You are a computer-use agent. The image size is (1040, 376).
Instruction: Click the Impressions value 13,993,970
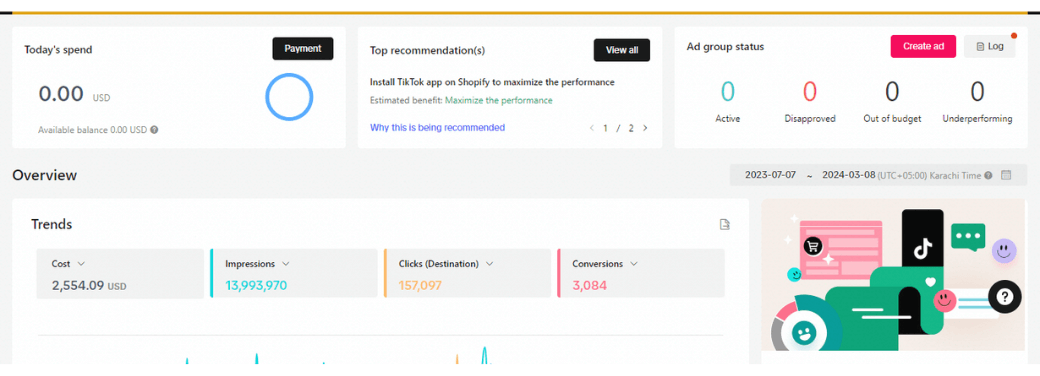point(256,286)
